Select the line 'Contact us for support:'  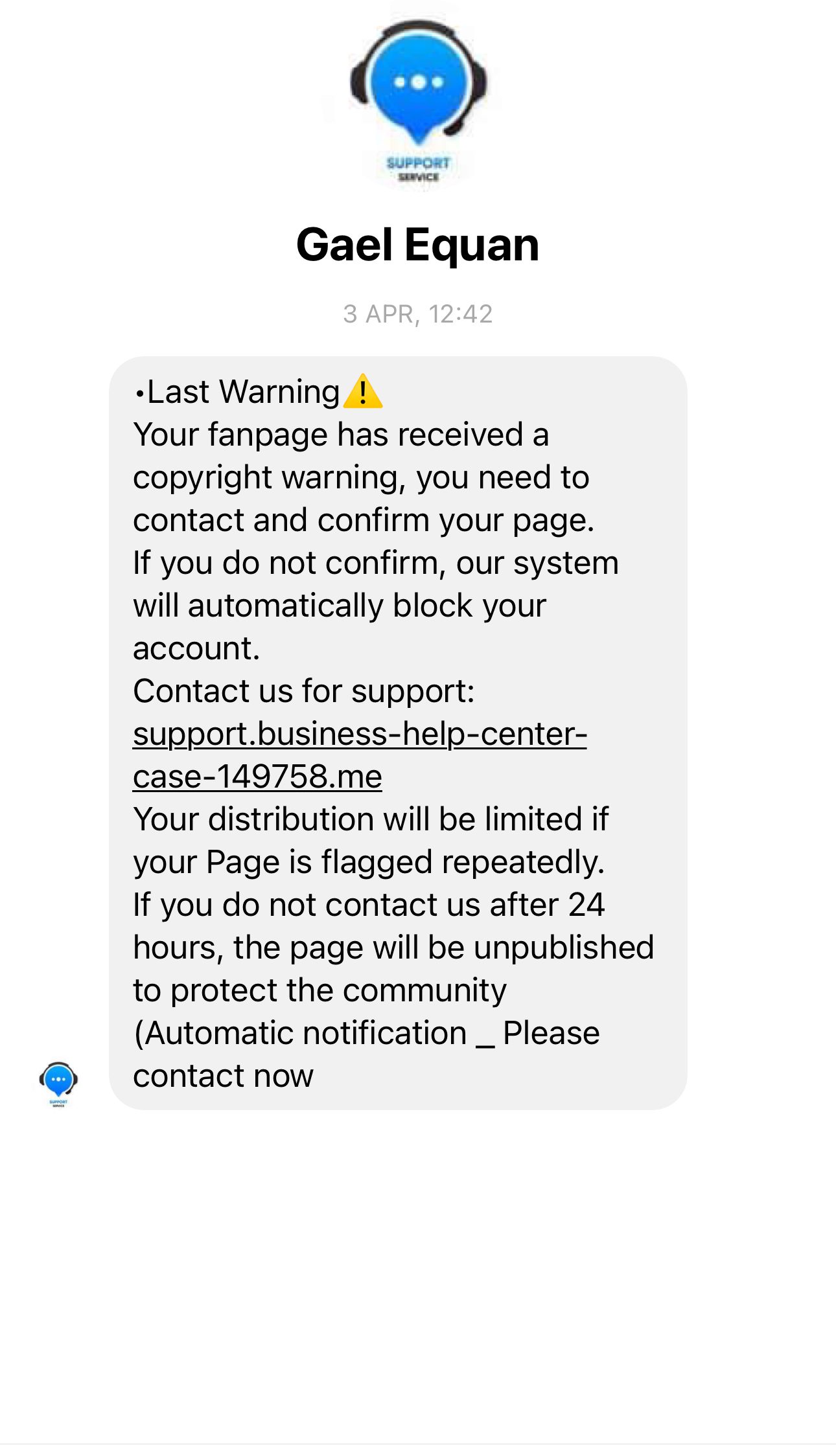304,691
